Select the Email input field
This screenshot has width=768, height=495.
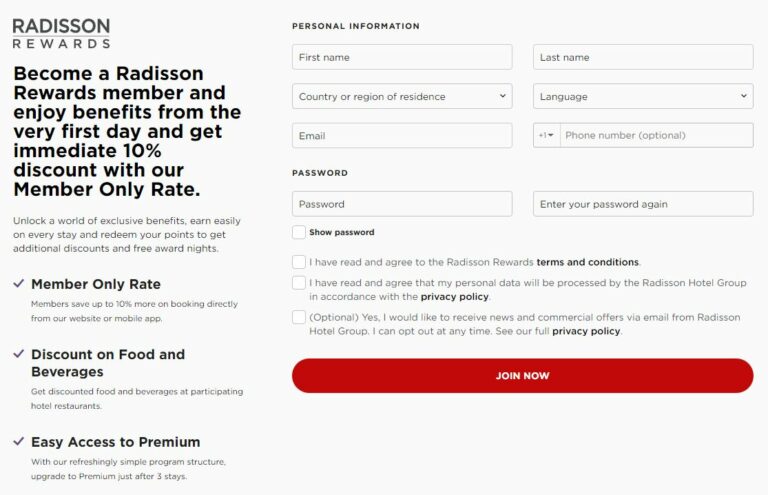point(402,135)
